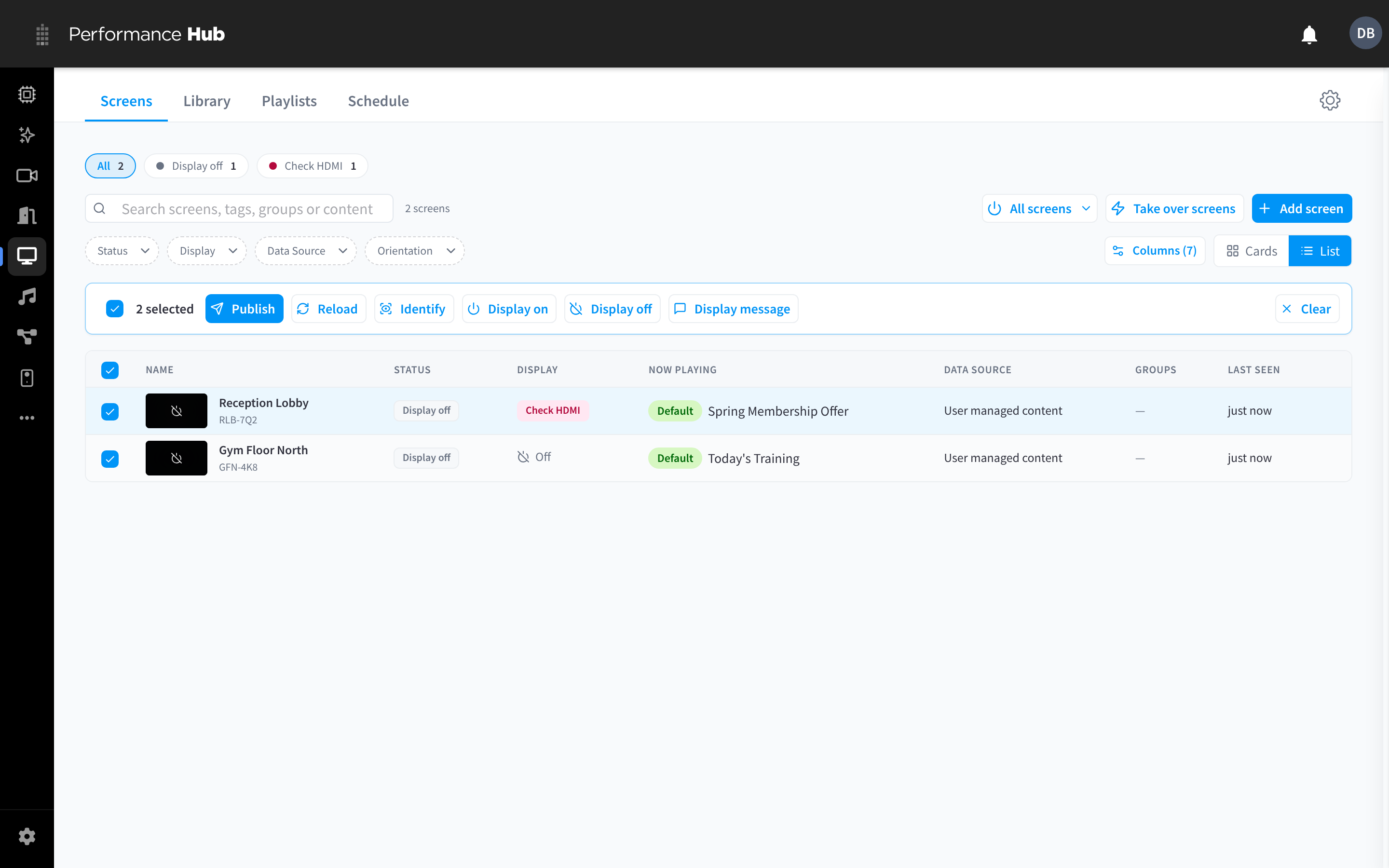This screenshot has height=868, width=1389.
Task: Click the Identify button
Action: pyautogui.click(x=414, y=309)
